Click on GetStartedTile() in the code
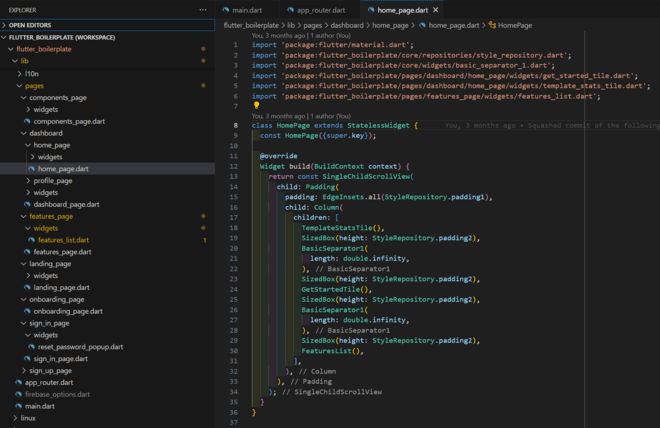 click(335, 290)
